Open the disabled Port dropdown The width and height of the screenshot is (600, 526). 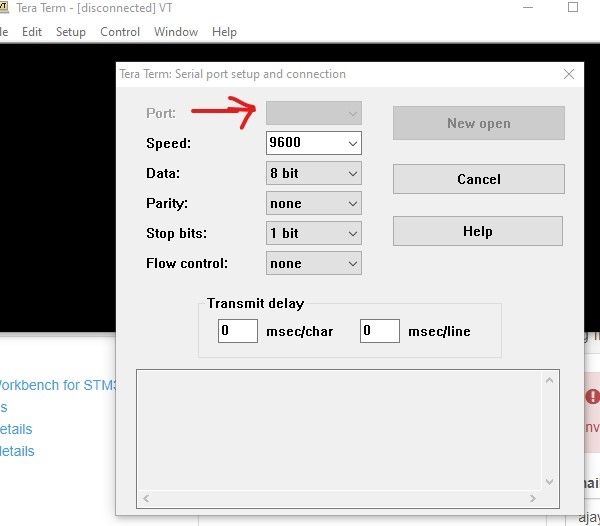[x=314, y=113]
